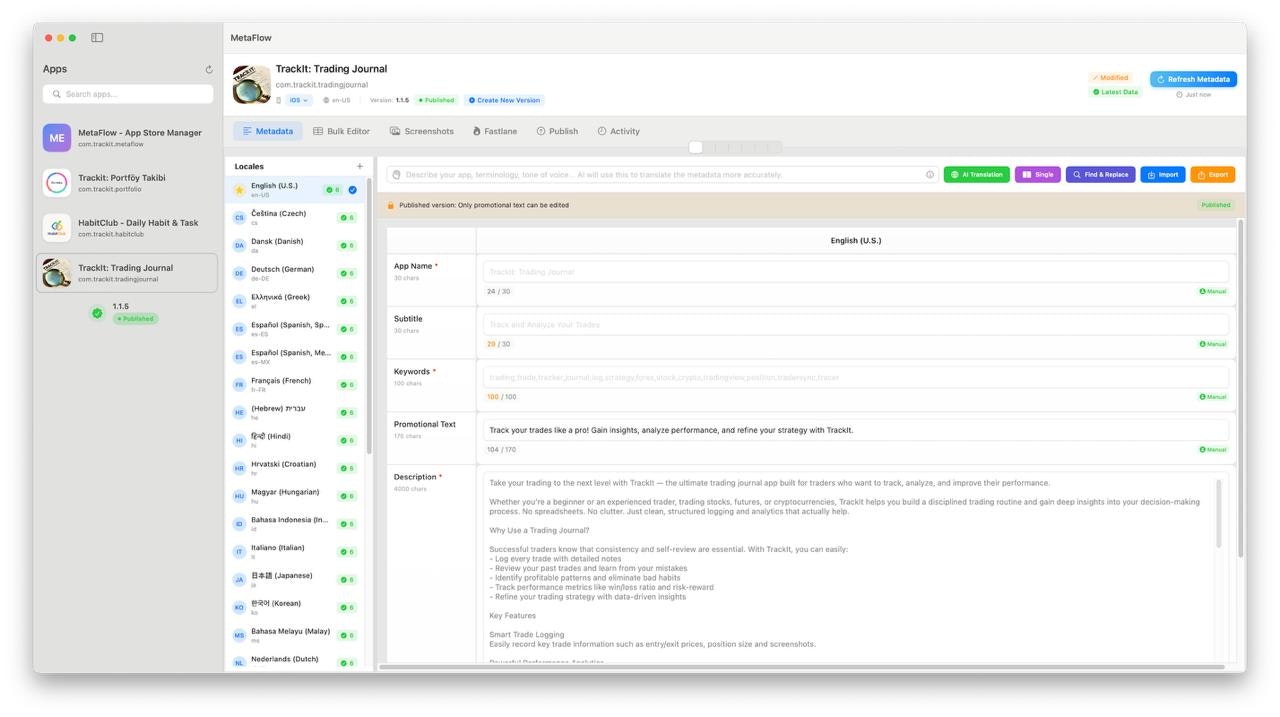Open the AI Translation tool
The width and height of the screenshot is (1280, 717).
click(x=976, y=173)
